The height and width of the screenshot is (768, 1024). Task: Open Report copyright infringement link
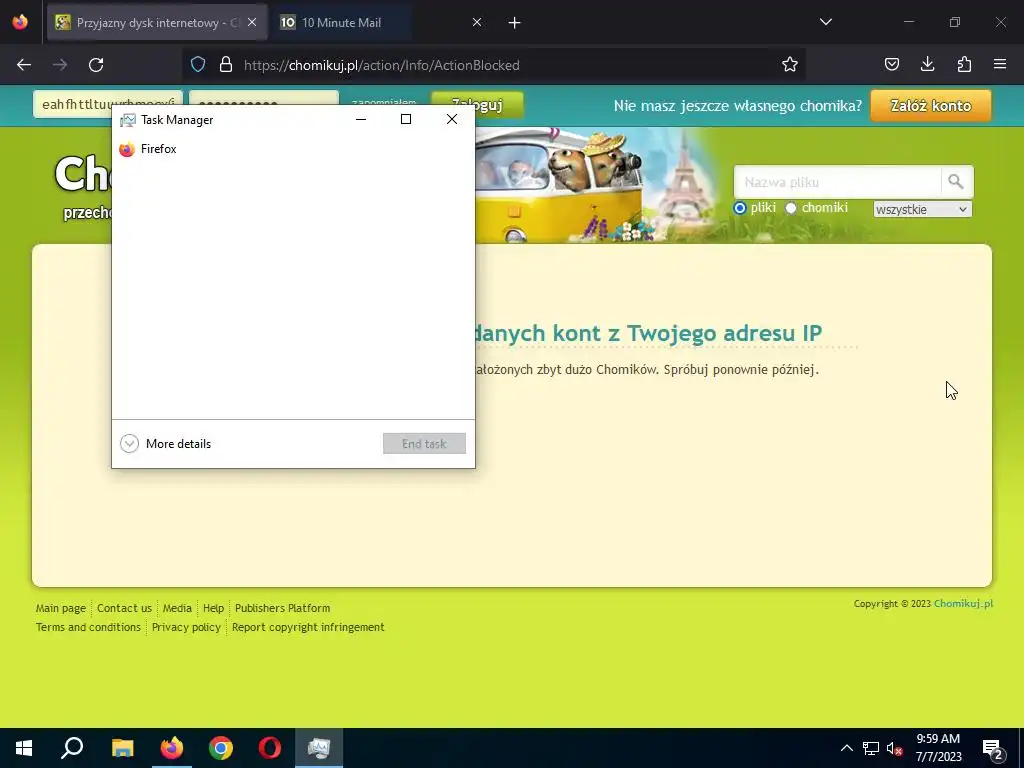pyautogui.click(x=308, y=627)
